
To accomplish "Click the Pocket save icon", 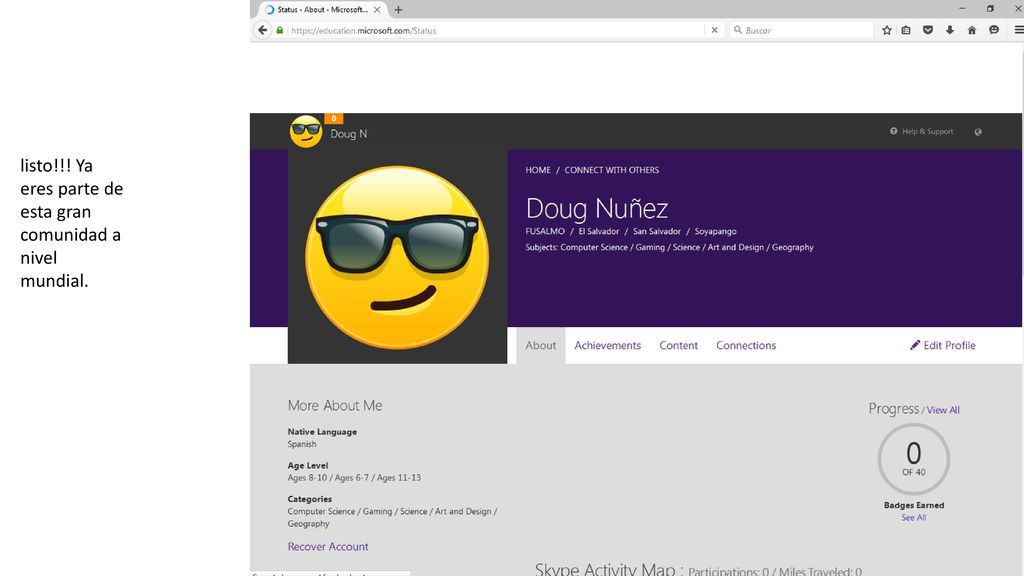I will pyautogui.click(x=927, y=30).
